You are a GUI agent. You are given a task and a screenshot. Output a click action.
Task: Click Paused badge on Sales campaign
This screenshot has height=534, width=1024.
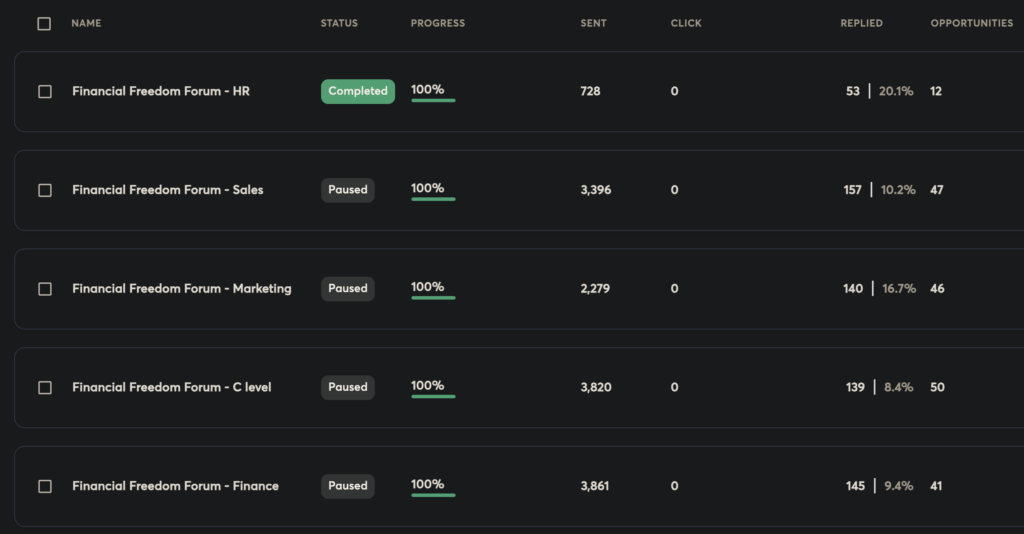coord(348,190)
